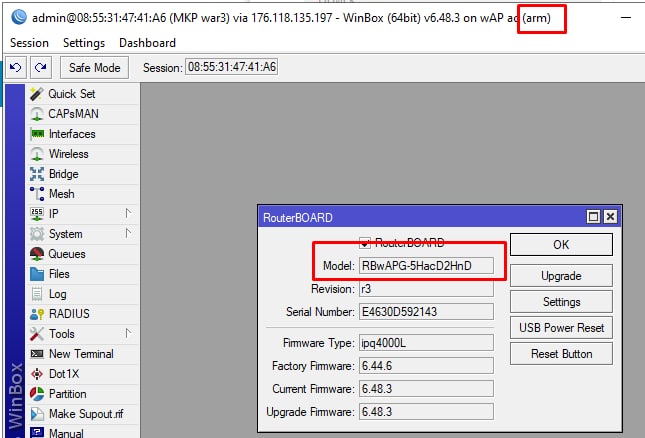Expand the System submenu arrow
The height and width of the screenshot is (438, 645).
[128, 233]
